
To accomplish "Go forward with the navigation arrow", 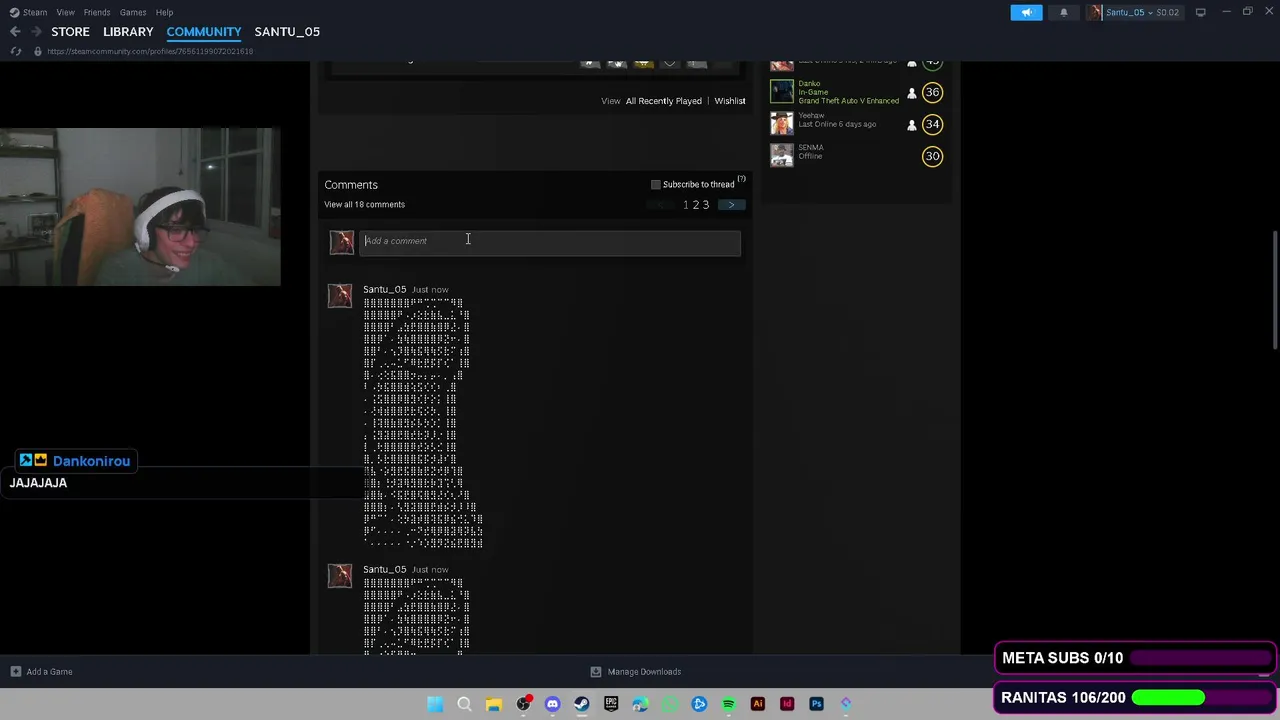I will pyautogui.click(x=38, y=32).
